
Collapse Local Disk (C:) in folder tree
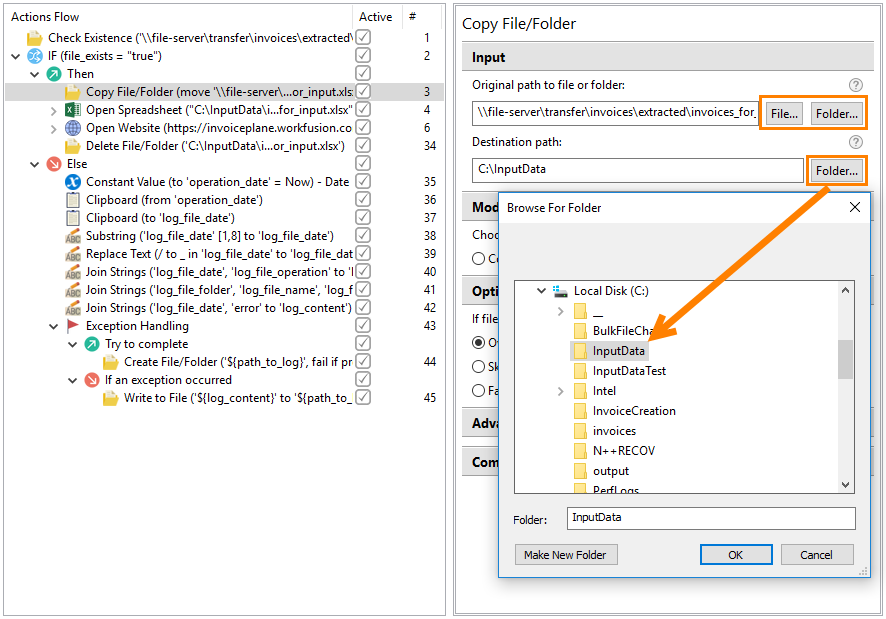point(541,291)
